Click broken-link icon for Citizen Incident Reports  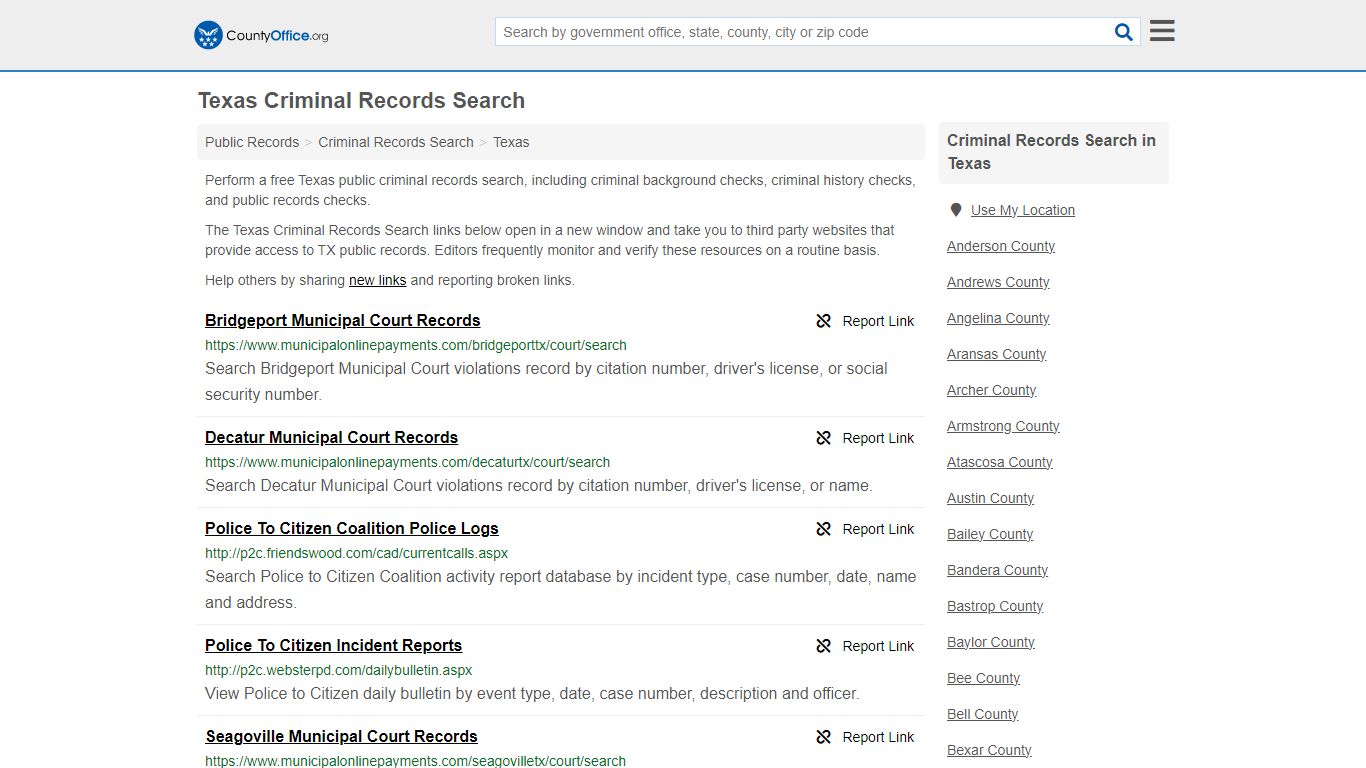824,646
